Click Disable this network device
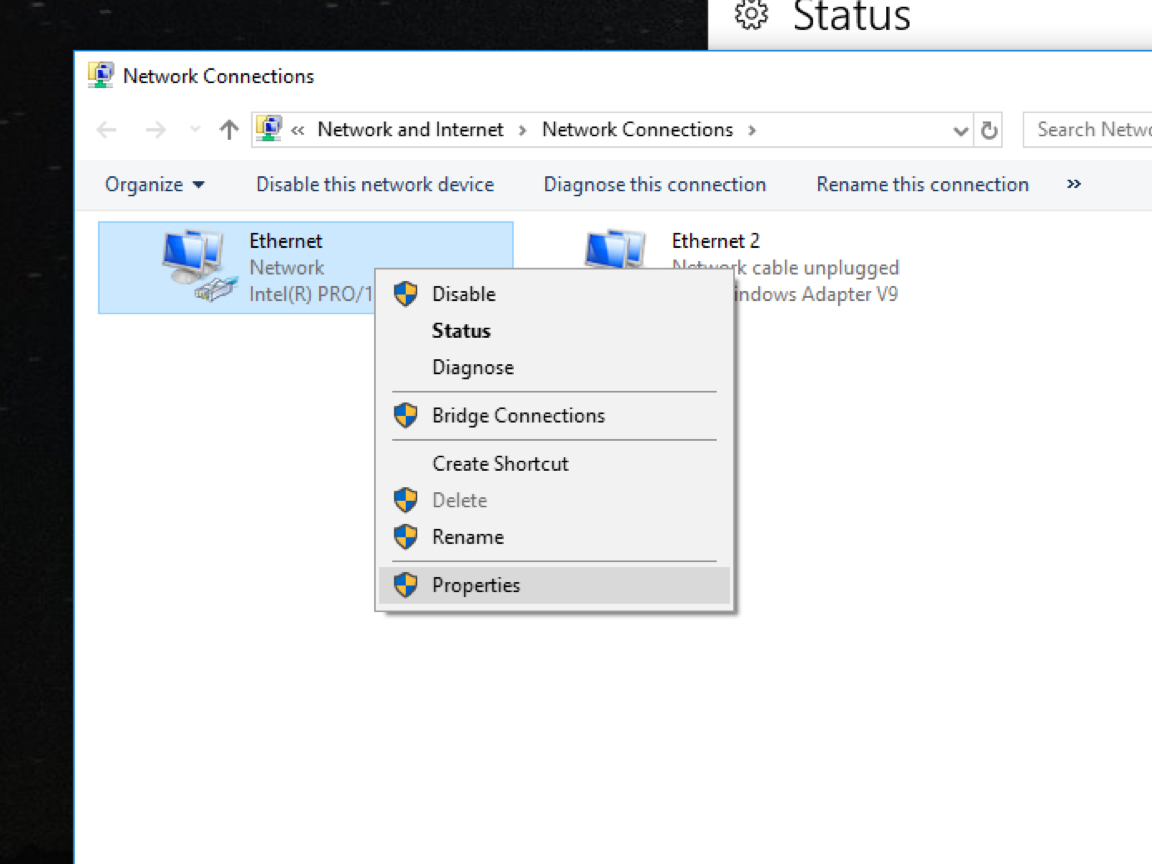 coord(375,184)
